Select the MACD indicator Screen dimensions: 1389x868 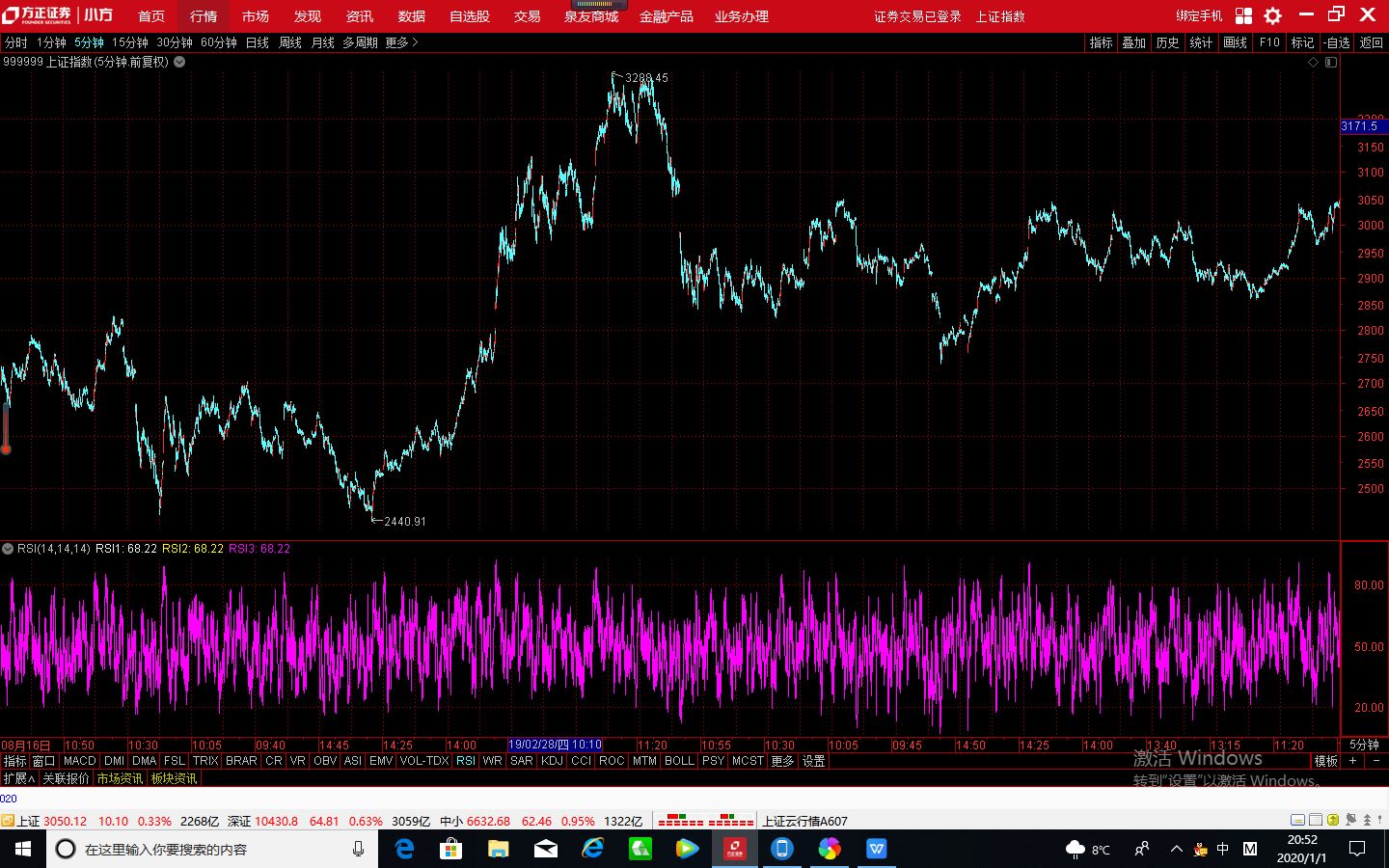(80, 761)
